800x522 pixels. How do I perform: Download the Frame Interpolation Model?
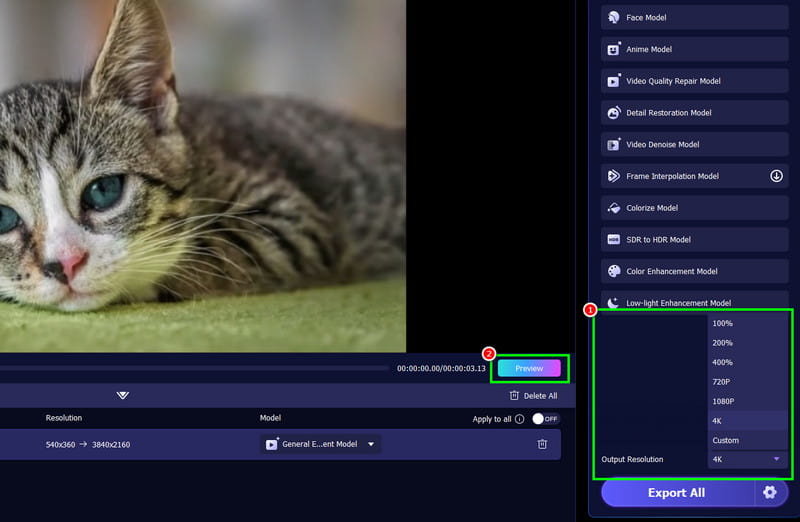pyautogui.click(x=776, y=176)
